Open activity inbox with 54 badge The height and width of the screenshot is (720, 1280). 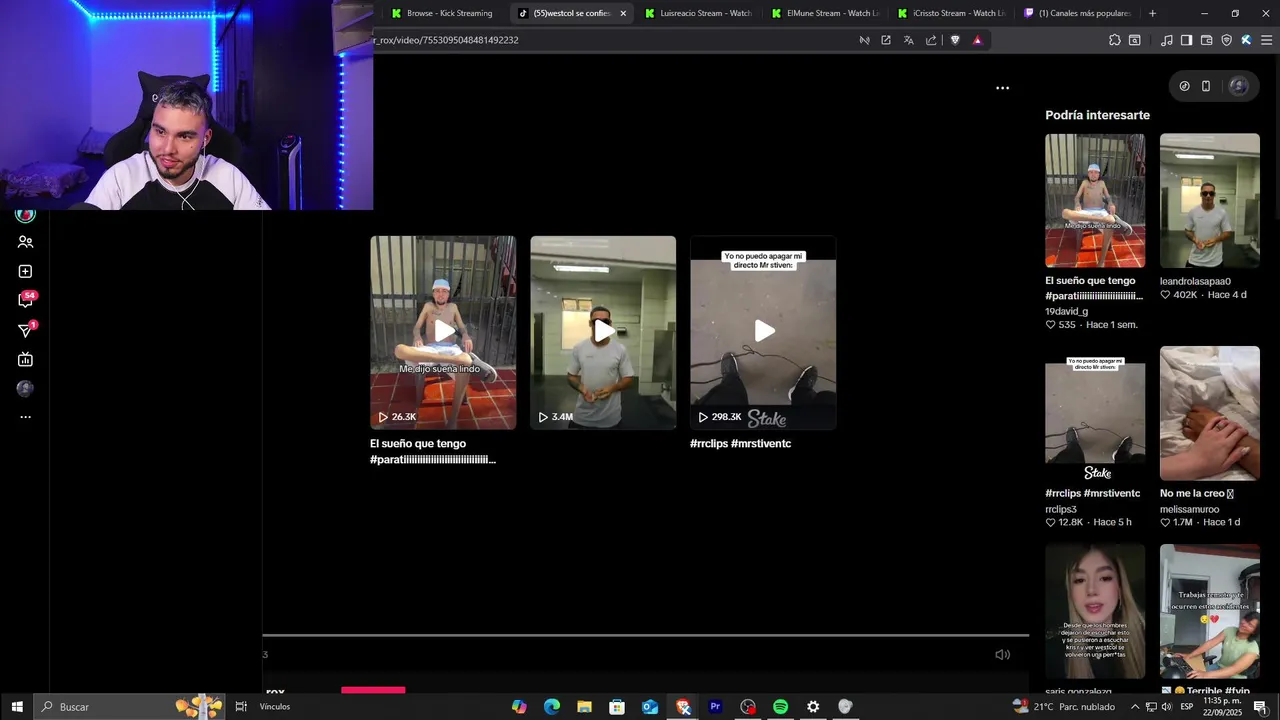[x=26, y=300]
